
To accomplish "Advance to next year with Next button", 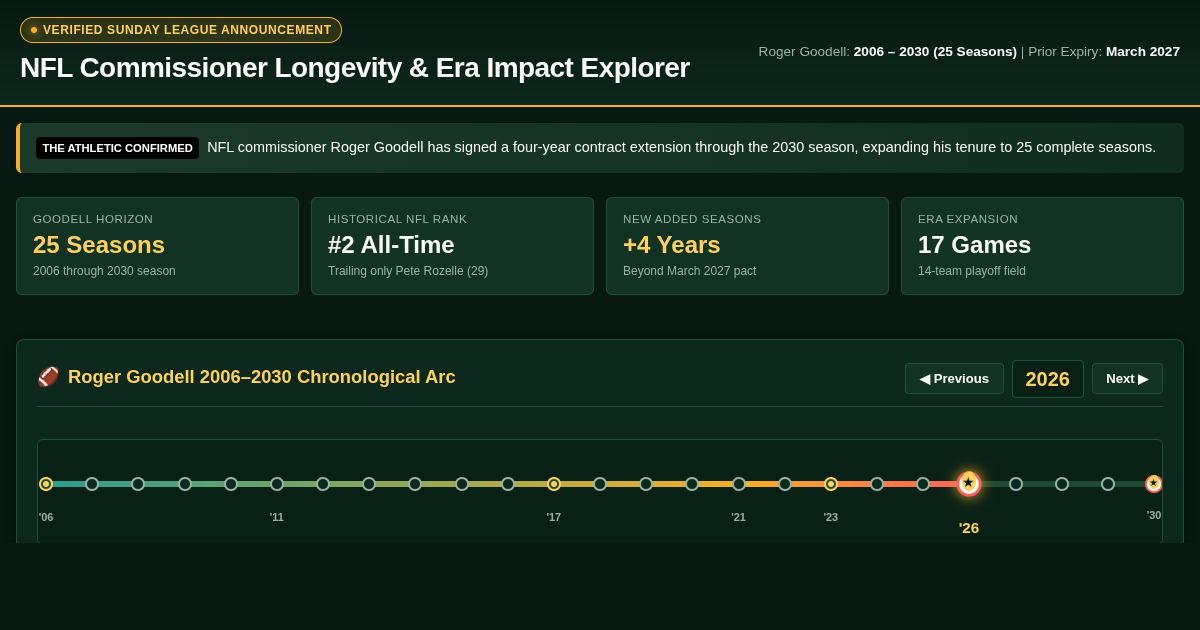I will [1127, 378].
